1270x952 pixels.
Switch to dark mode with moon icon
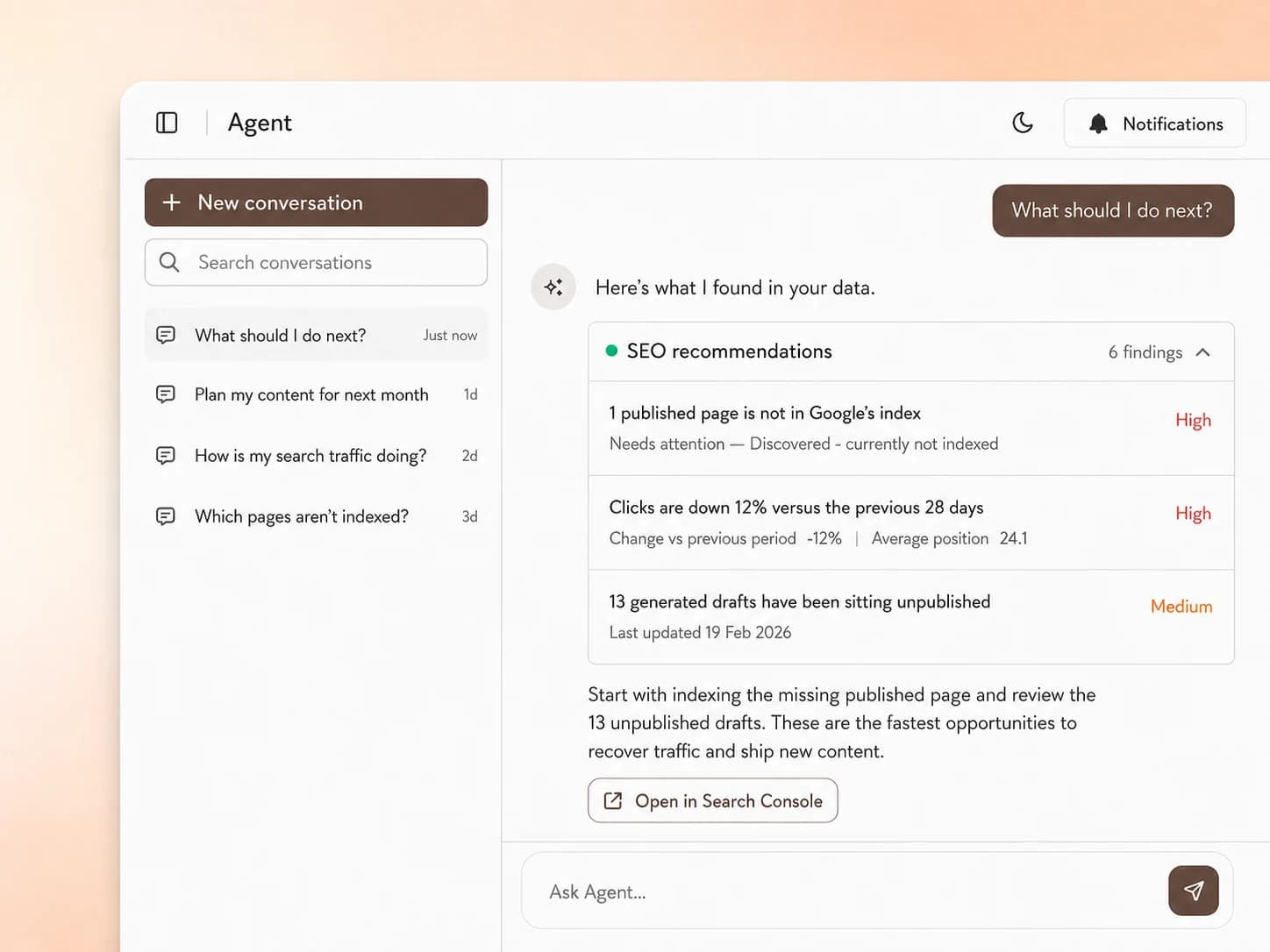(x=1023, y=123)
